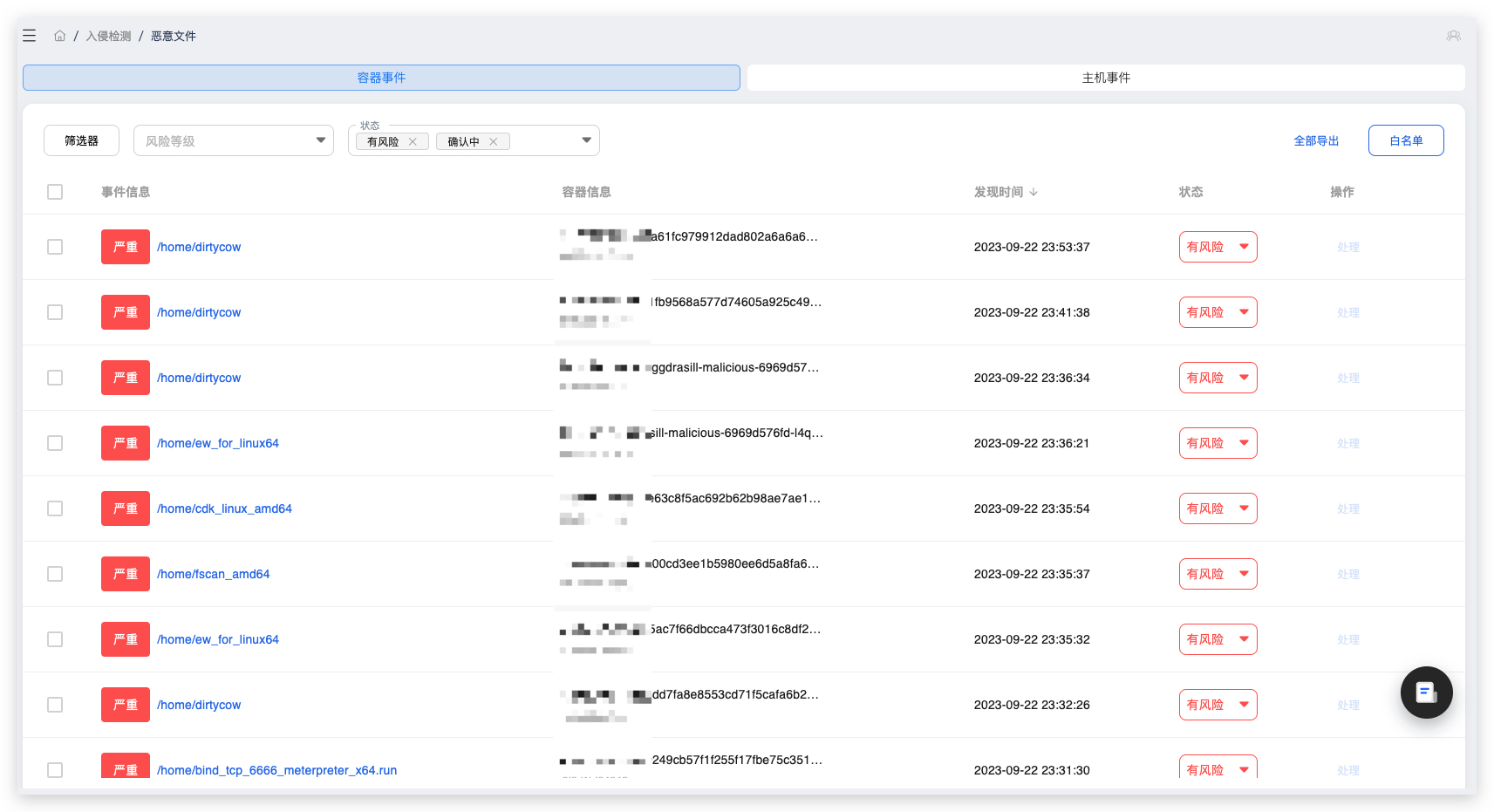The width and height of the screenshot is (1494, 812).
Task: Sort by 发现时间 arrow icon
Action: coord(1034,192)
